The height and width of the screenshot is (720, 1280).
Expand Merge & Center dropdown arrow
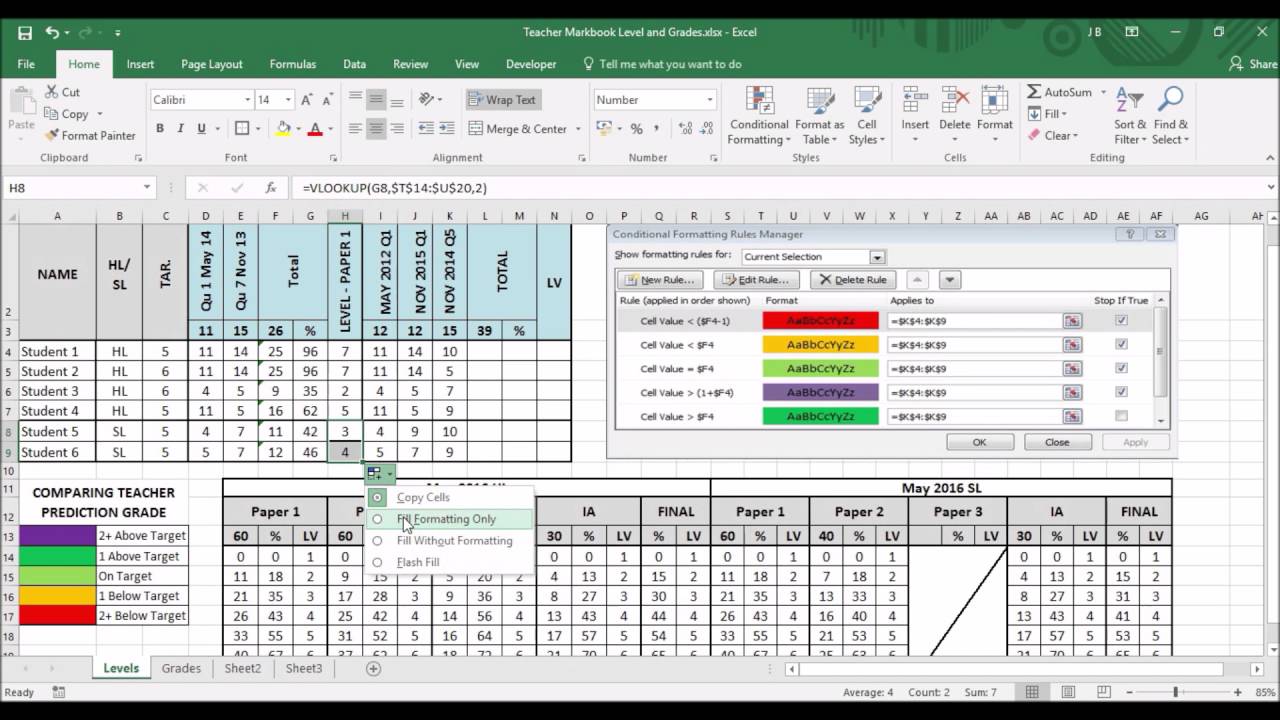[577, 129]
